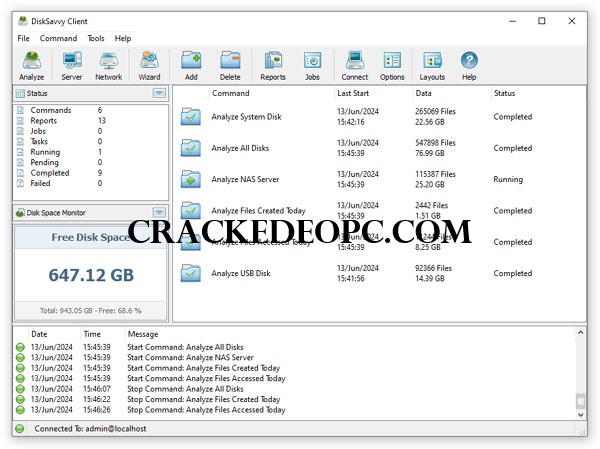Click the 'Running' status of NAS Server
The image size is (600, 449).
click(x=508, y=179)
